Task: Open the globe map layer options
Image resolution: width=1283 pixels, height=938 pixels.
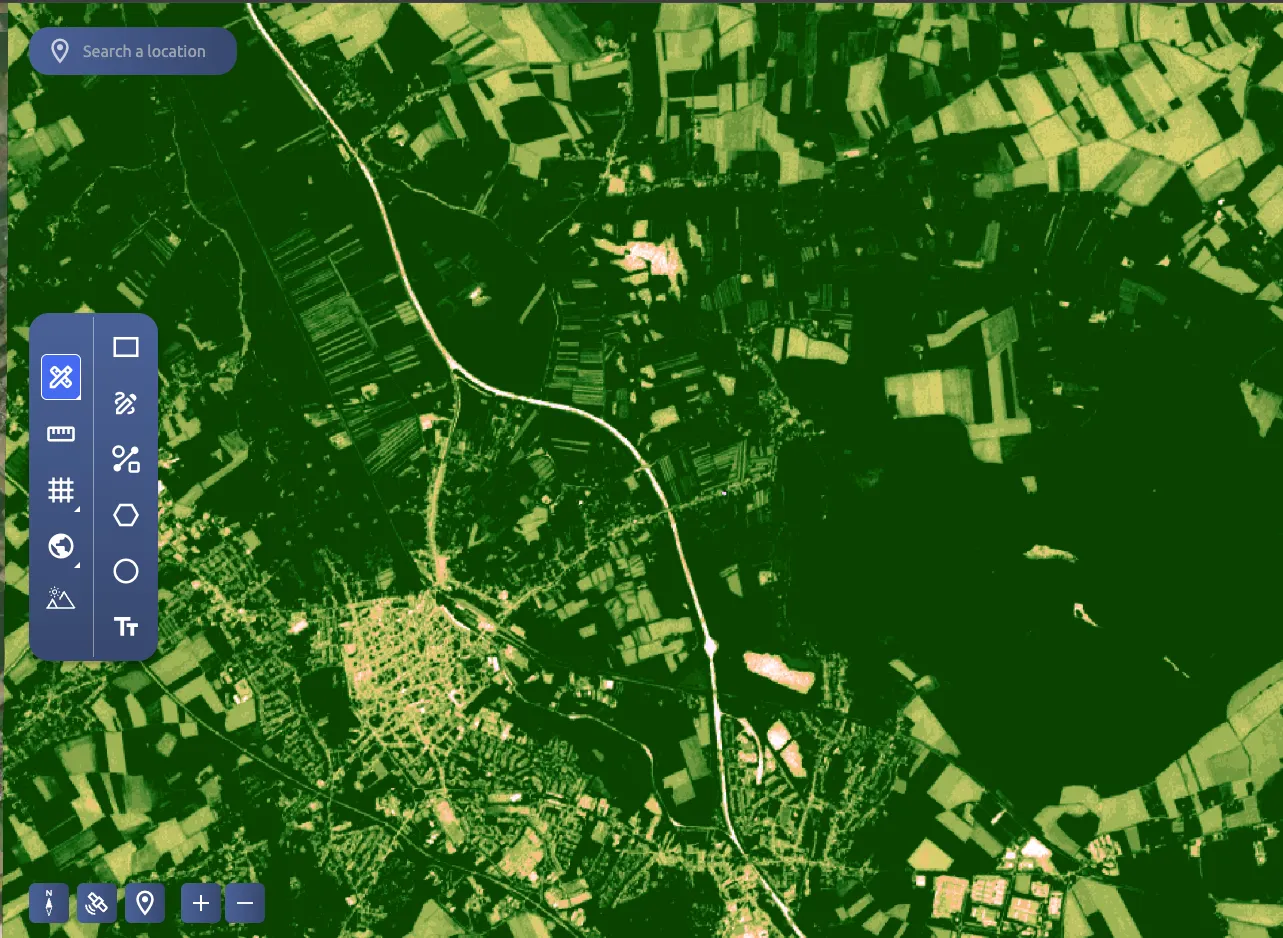Action: [61, 546]
